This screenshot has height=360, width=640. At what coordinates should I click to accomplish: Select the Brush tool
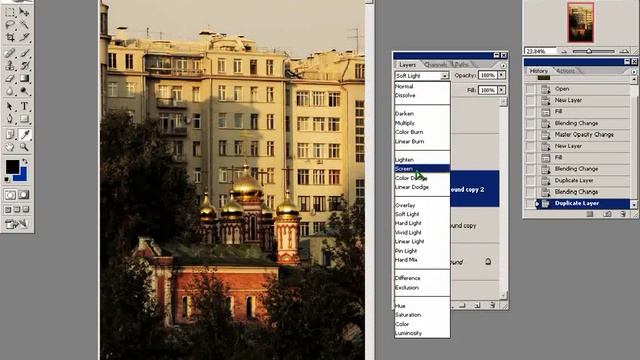click(x=24, y=53)
